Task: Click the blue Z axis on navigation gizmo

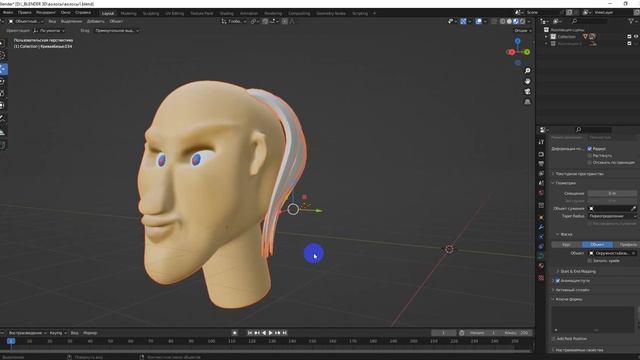Action: pyautogui.click(x=518, y=41)
